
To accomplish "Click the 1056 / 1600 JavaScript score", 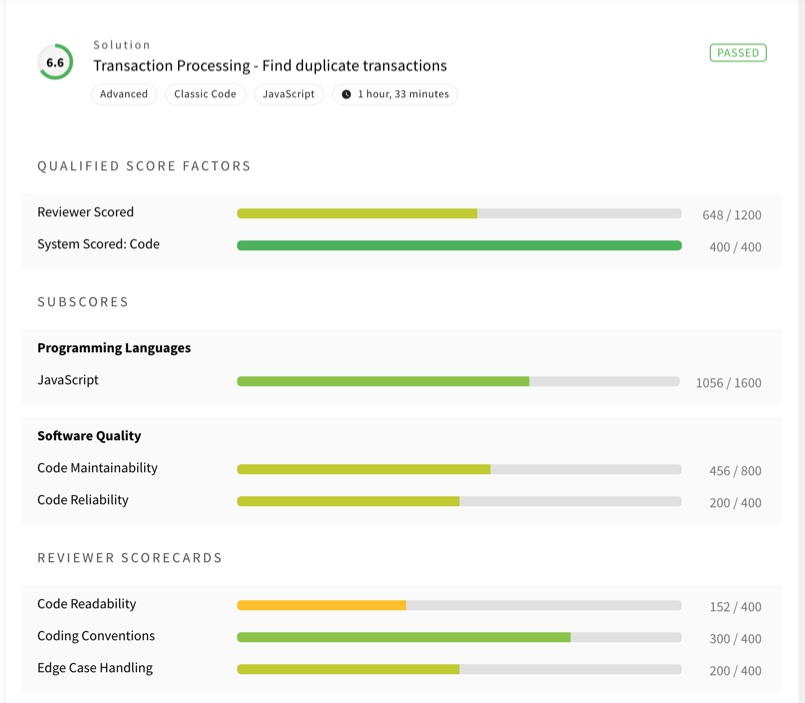I will [x=729, y=383].
